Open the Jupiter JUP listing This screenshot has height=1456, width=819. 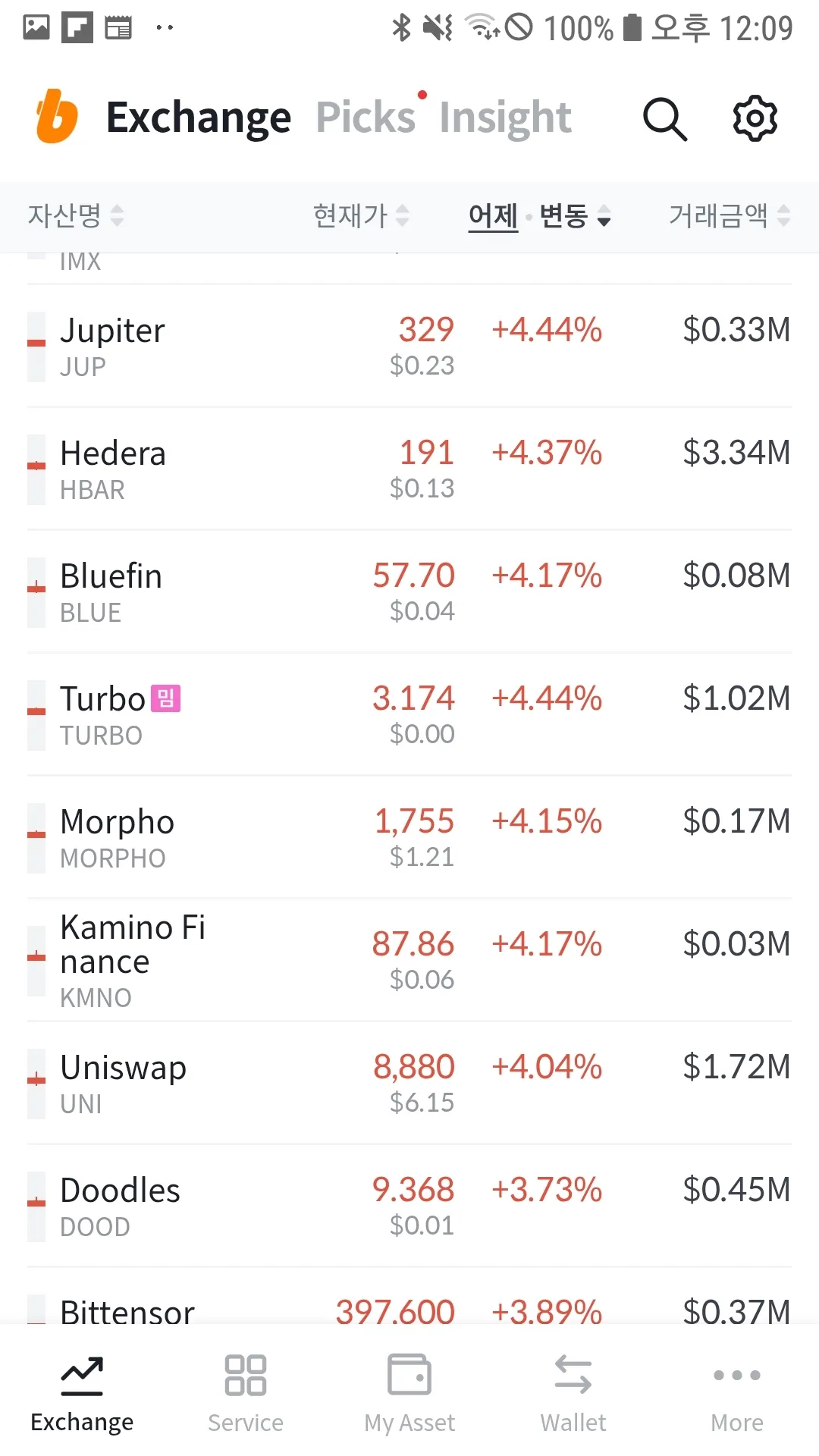click(112, 346)
